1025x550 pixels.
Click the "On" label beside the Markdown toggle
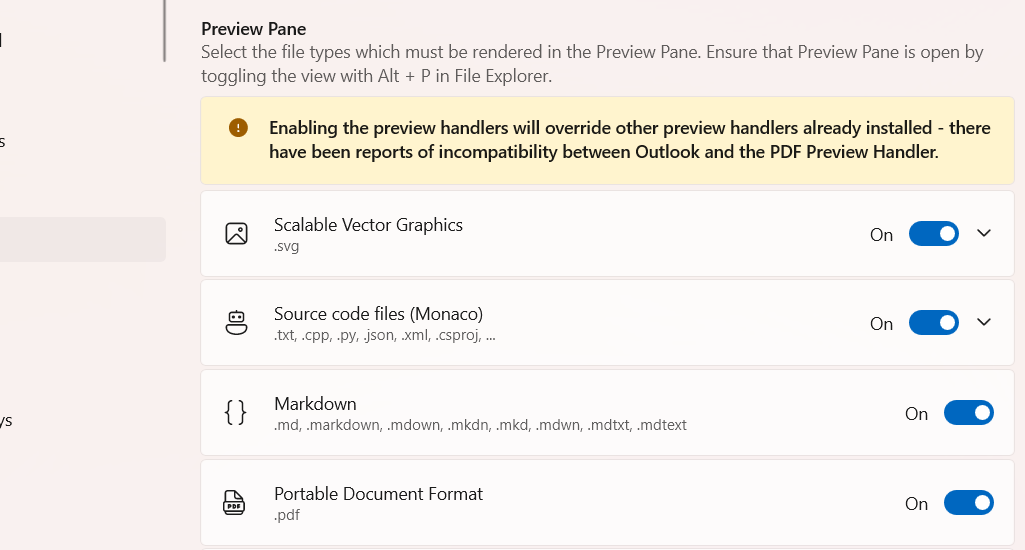coord(916,414)
